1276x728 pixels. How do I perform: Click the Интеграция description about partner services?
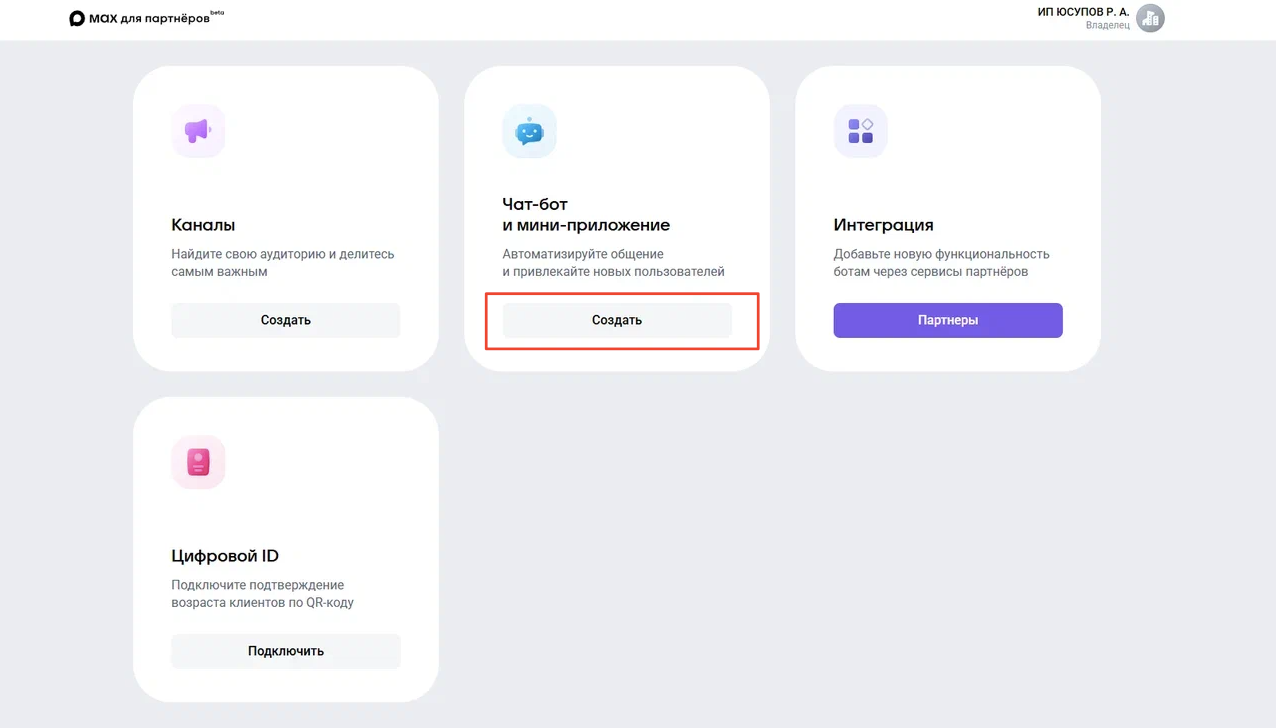coord(941,263)
